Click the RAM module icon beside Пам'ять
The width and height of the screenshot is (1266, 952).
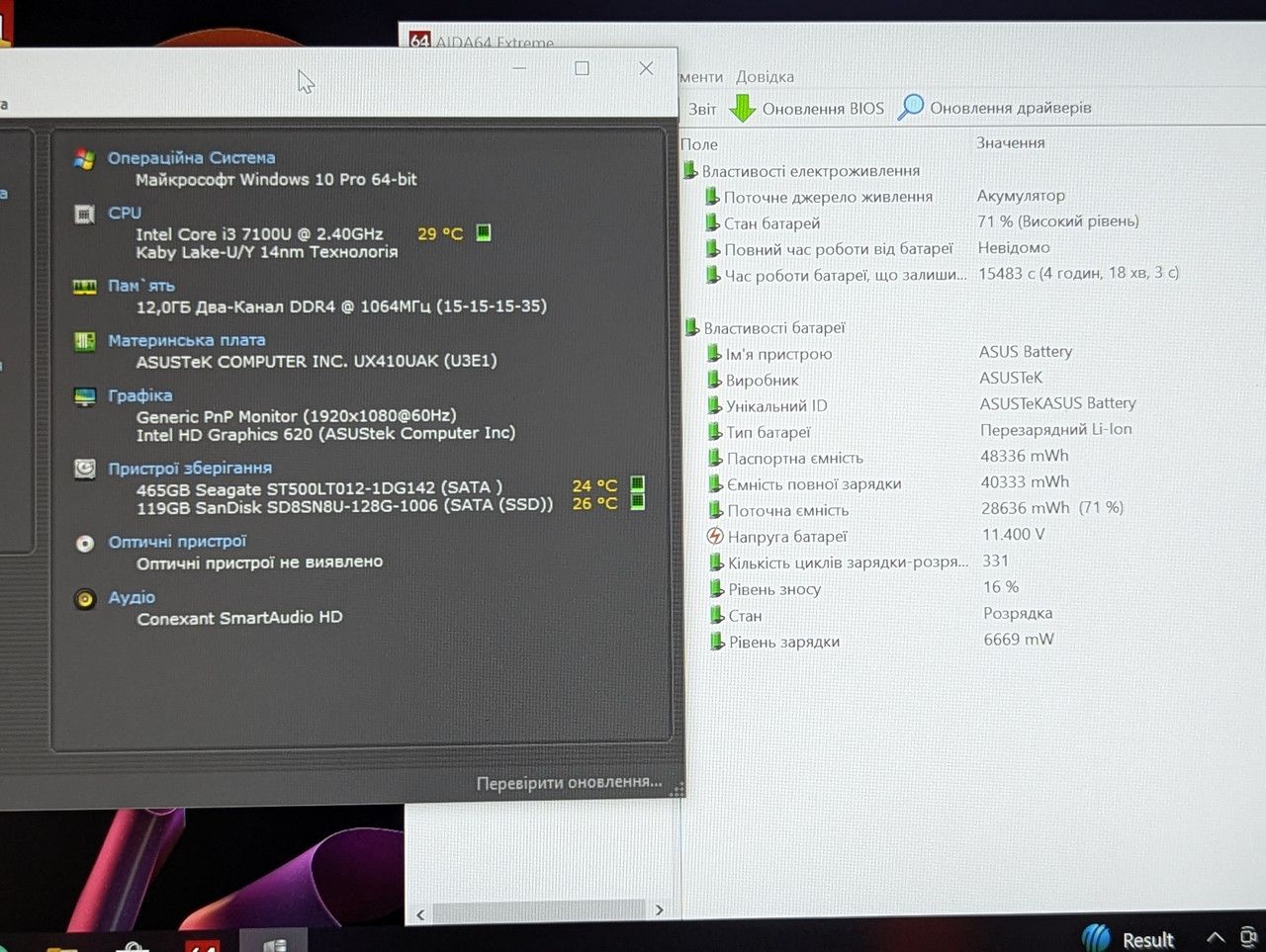pos(85,287)
